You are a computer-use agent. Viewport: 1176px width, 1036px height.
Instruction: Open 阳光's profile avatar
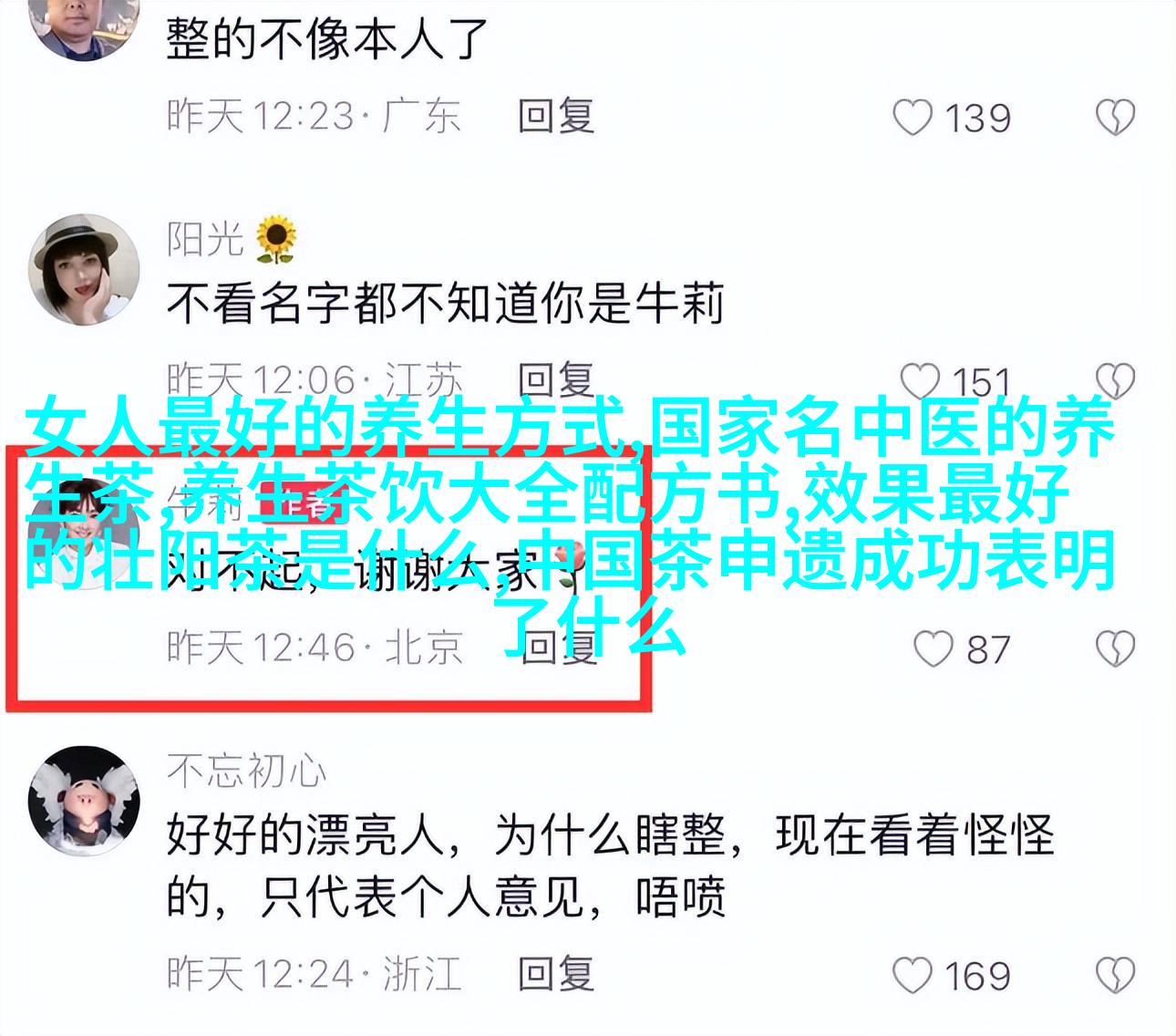click(84, 271)
